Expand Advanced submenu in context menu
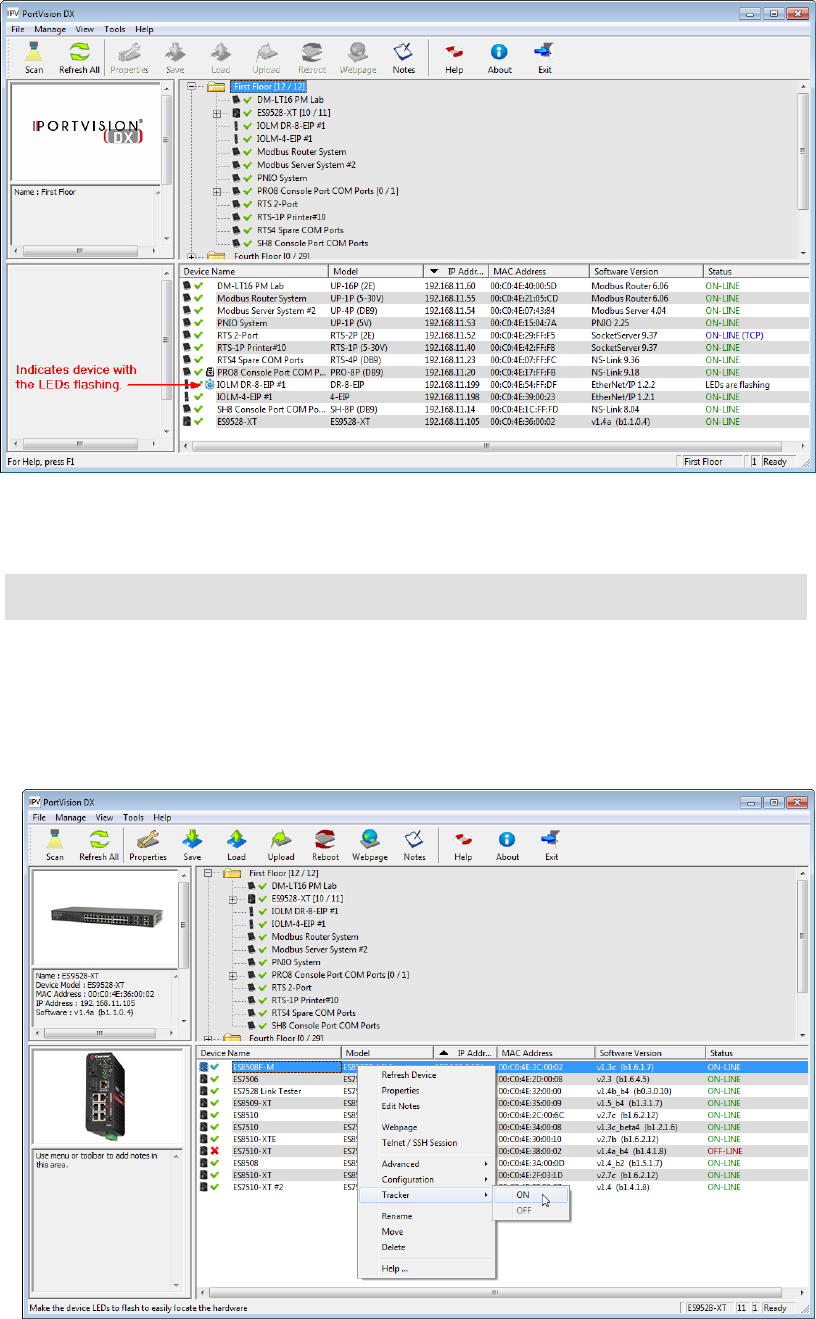The image size is (816, 1319). 427,1164
